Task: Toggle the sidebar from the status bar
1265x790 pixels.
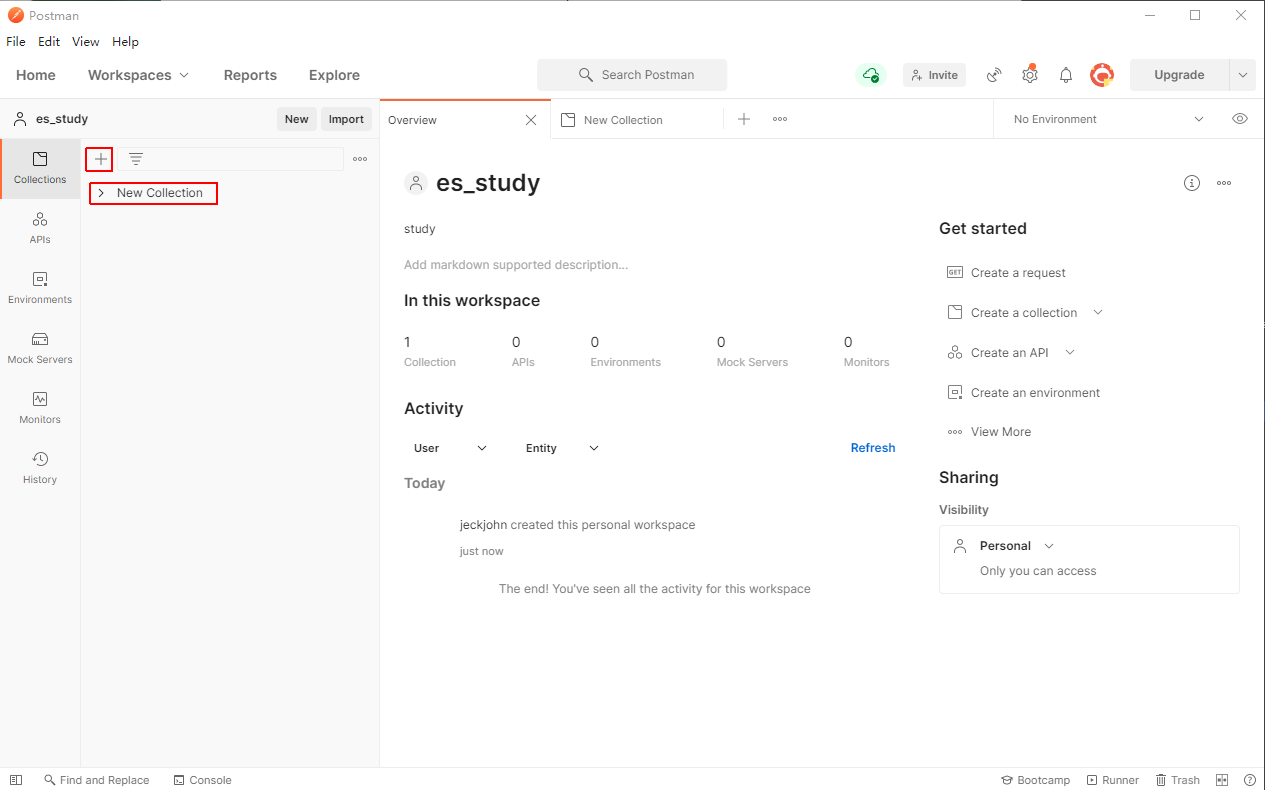Action: tap(16, 780)
